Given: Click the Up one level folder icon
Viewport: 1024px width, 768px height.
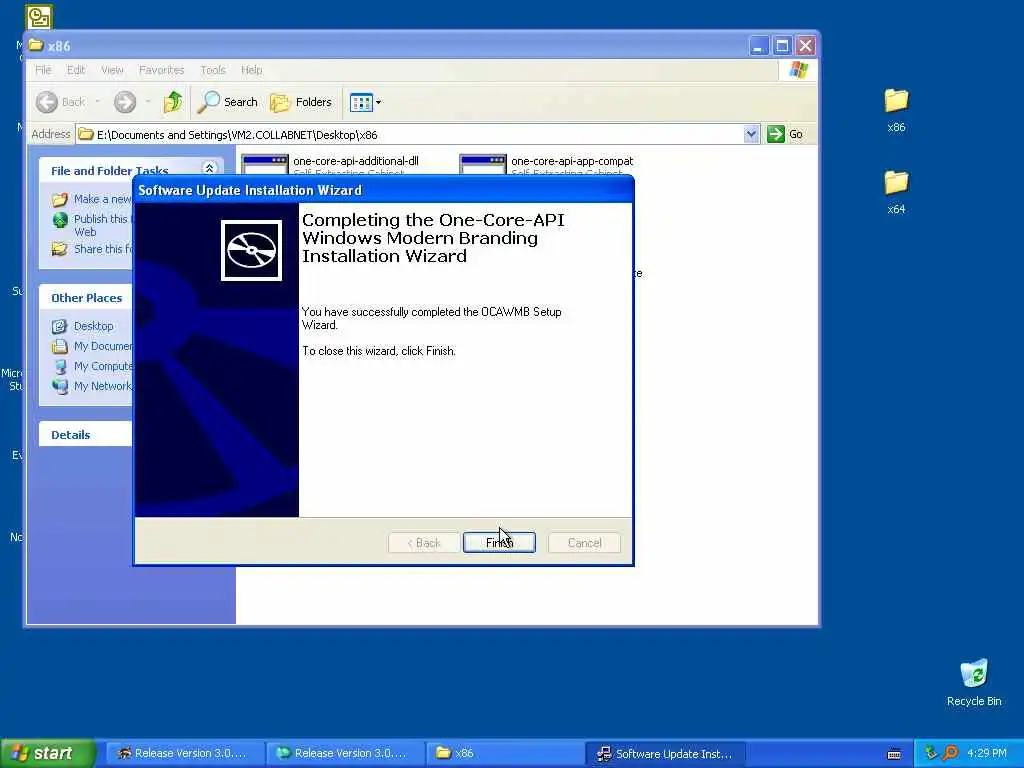Looking at the screenshot, I should (172, 102).
